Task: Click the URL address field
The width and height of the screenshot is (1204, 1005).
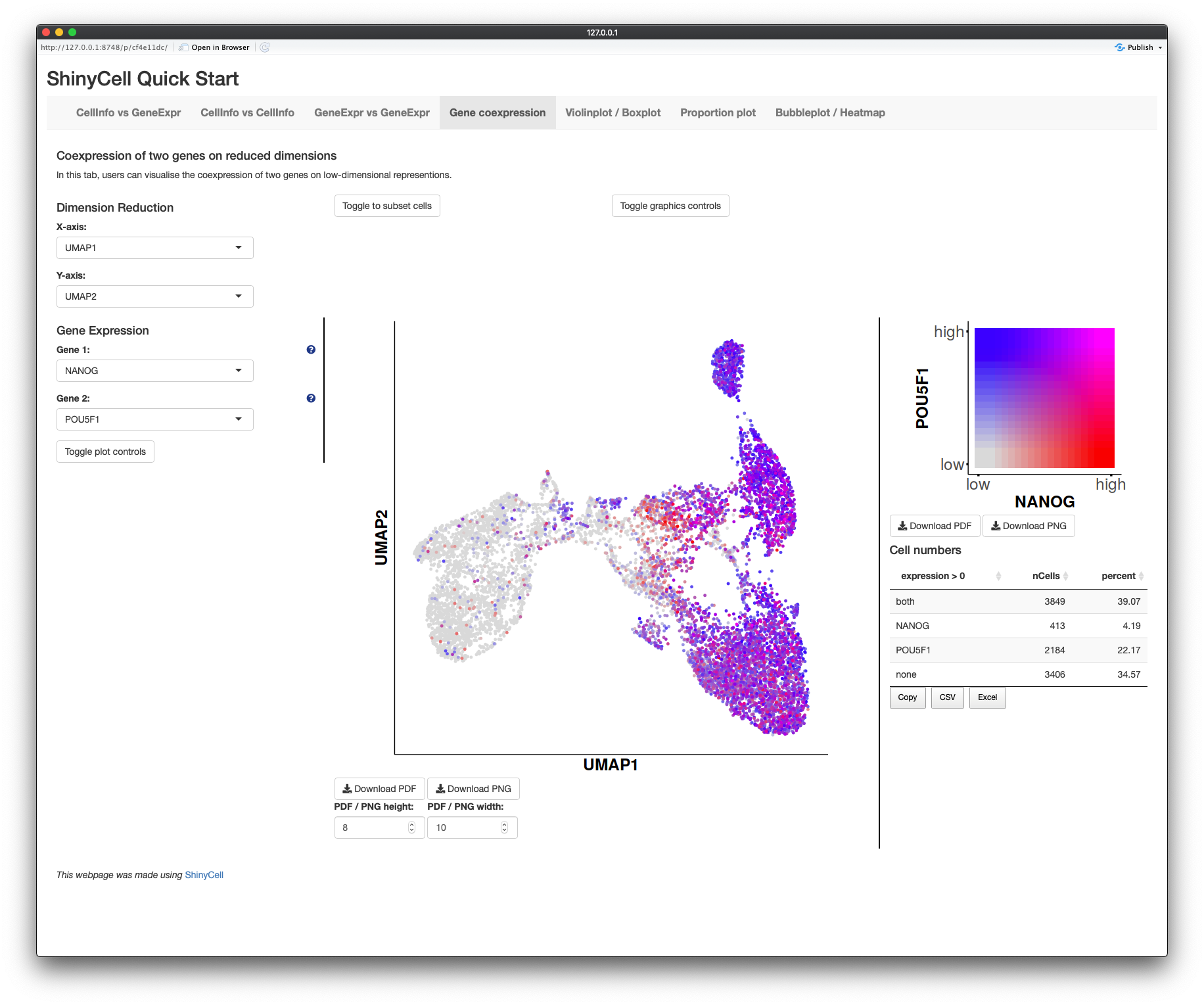Action: pos(104,47)
